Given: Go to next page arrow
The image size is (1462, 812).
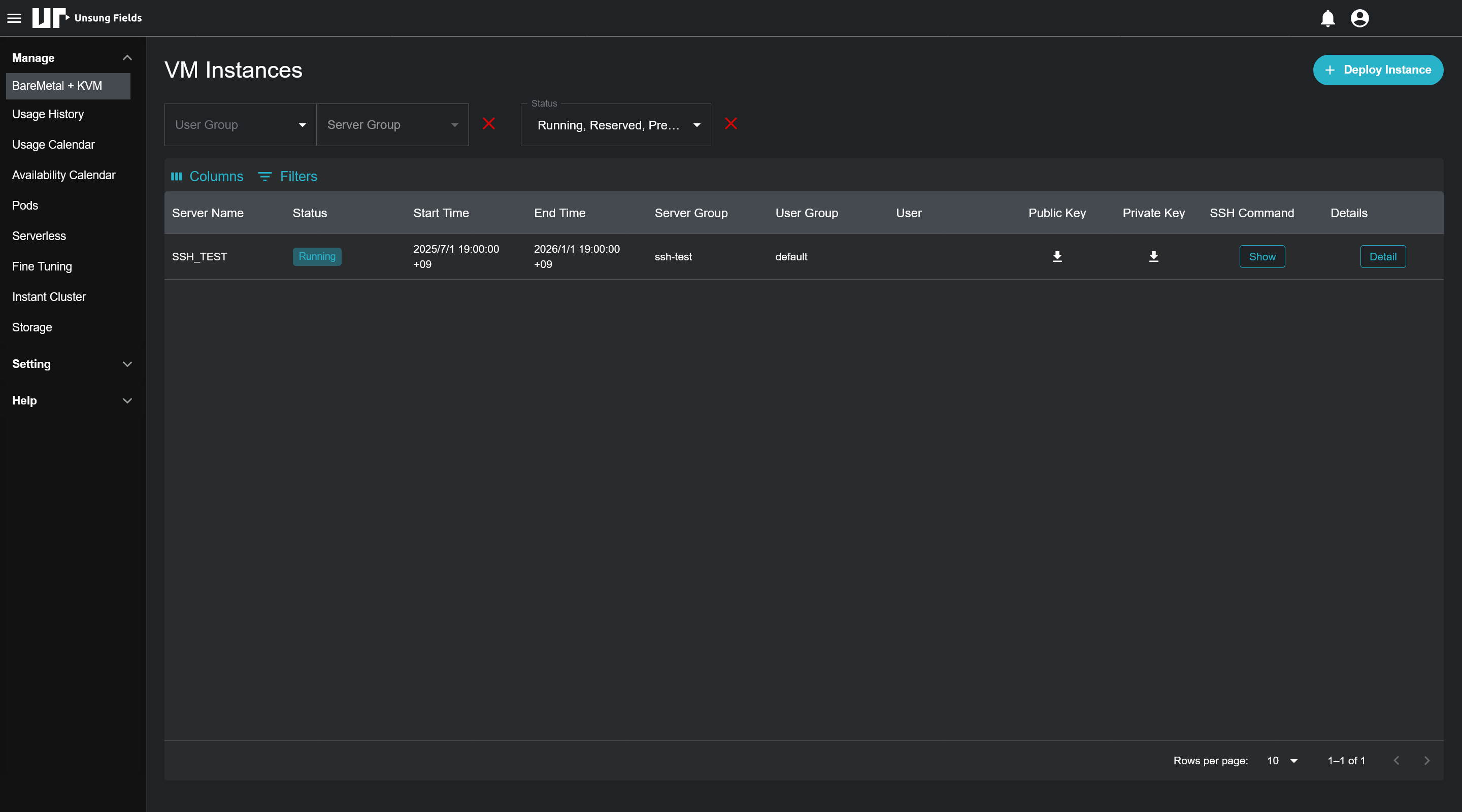Looking at the screenshot, I should click(x=1426, y=760).
